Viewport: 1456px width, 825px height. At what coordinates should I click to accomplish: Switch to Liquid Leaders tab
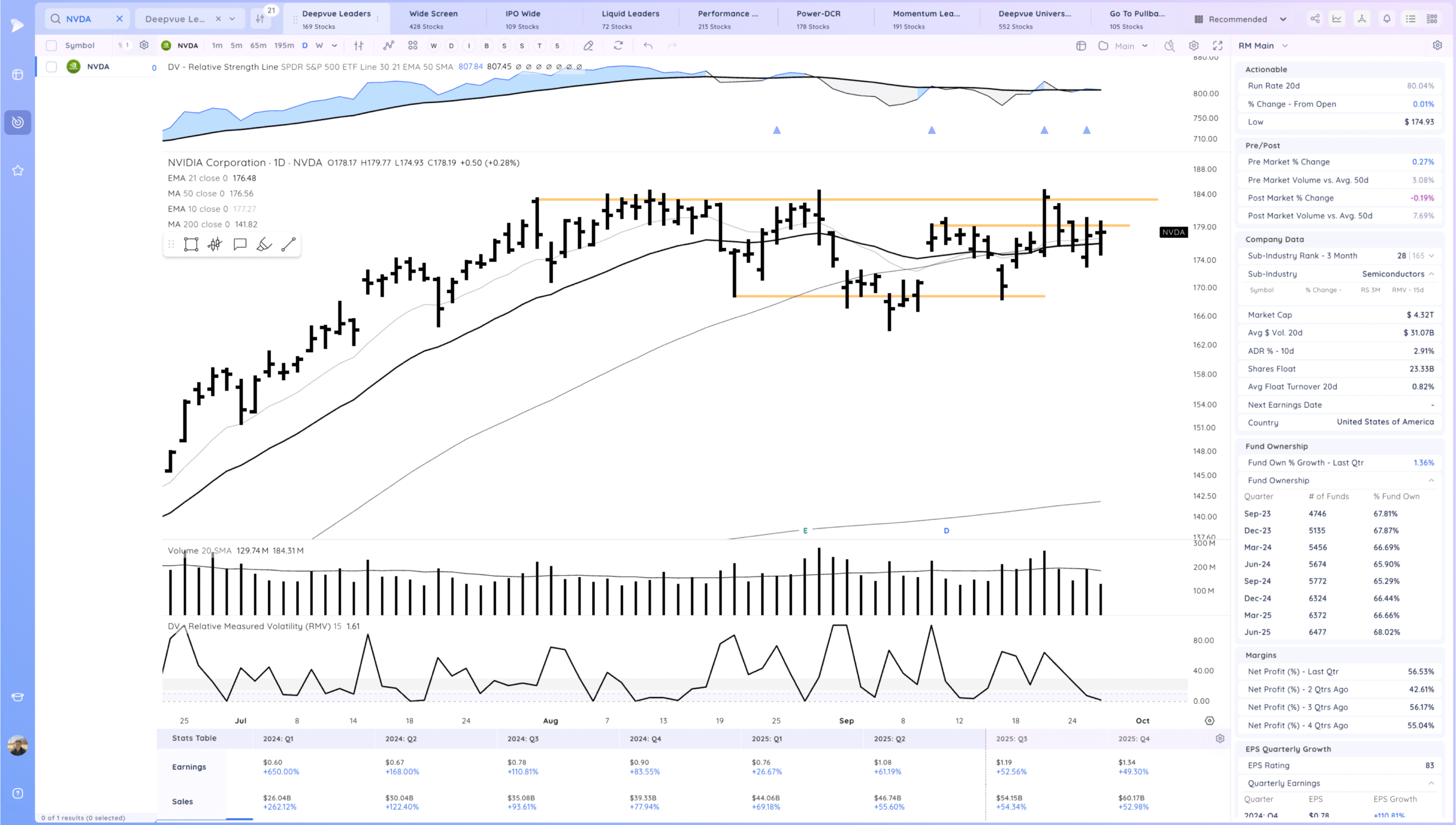(630, 19)
